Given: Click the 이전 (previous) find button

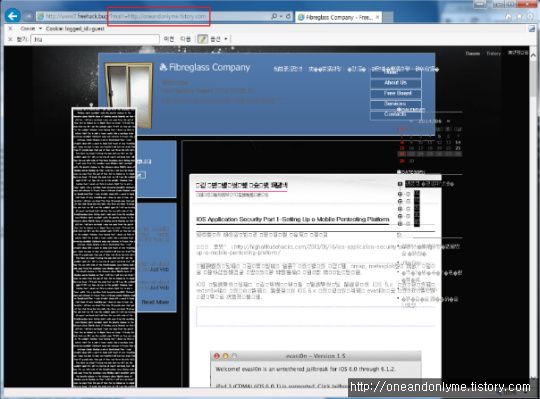Looking at the screenshot, I should [x=169, y=39].
